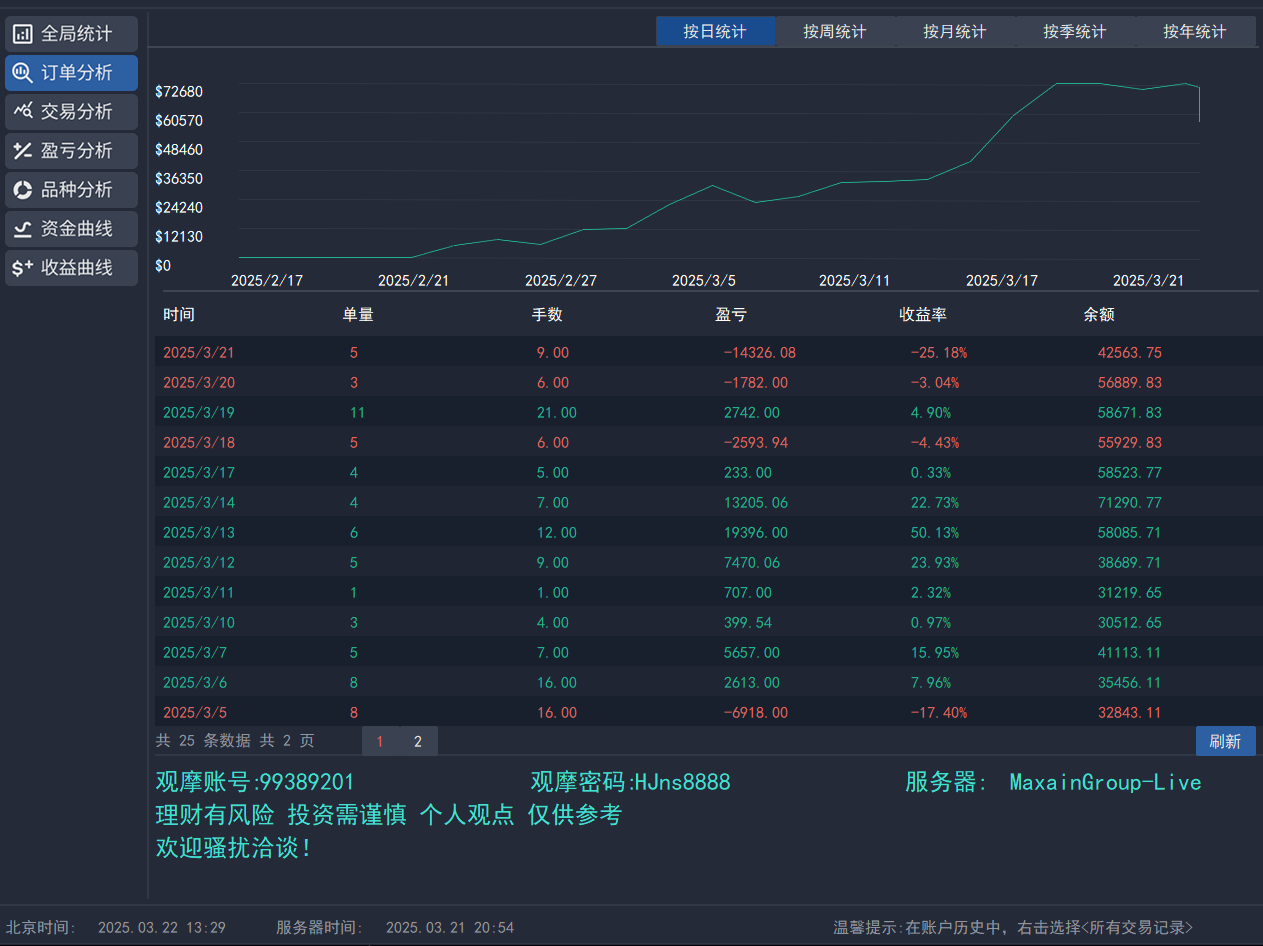Click the 盈亏分析 plus-minus icon
The image size is (1263, 946).
(22, 151)
